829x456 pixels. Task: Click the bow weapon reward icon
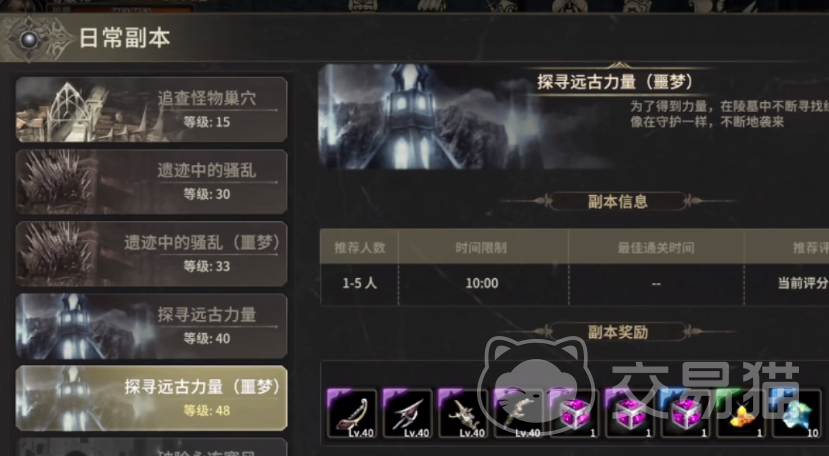tap(352, 414)
